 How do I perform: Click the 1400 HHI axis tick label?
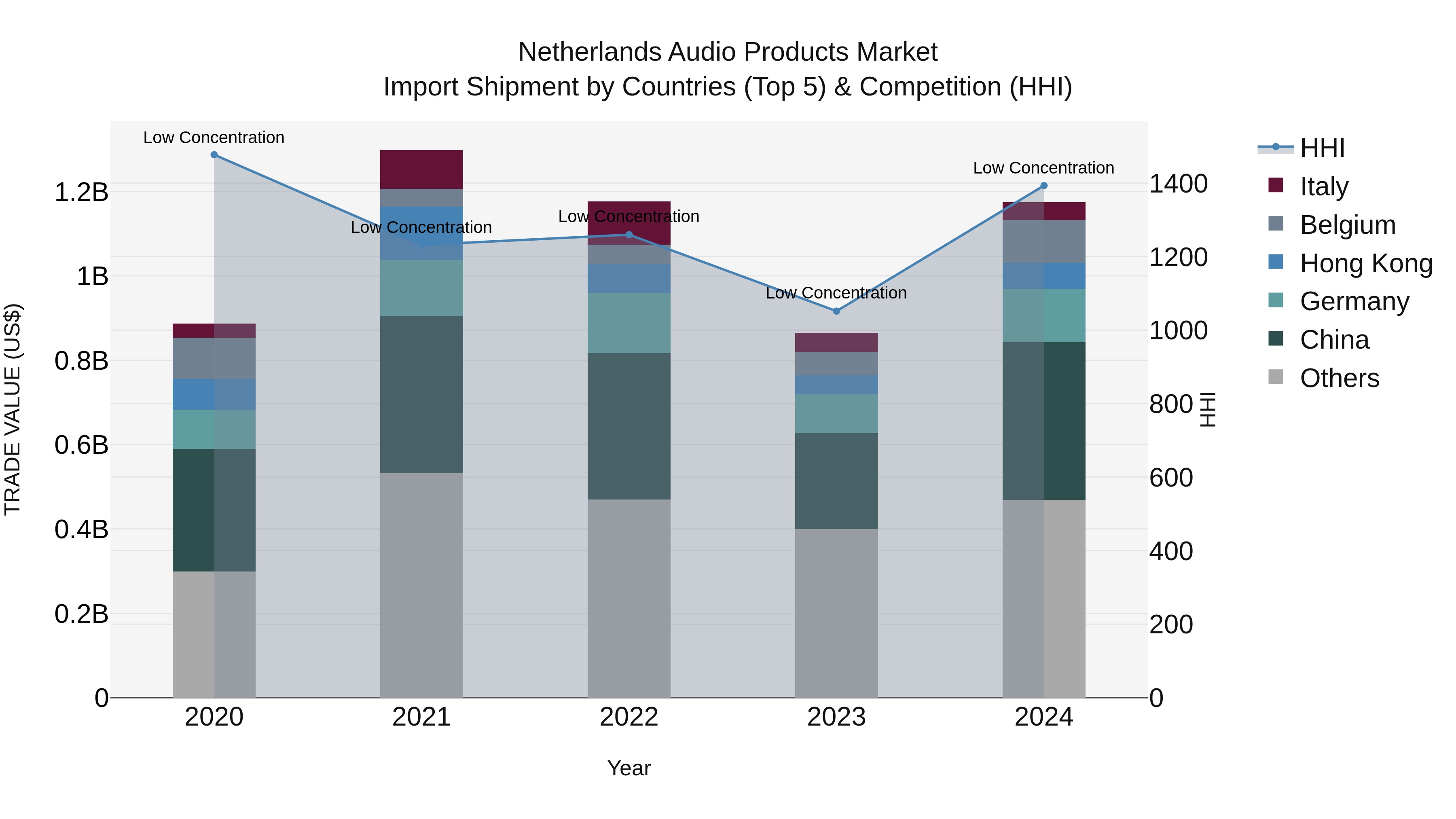[1179, 184]
